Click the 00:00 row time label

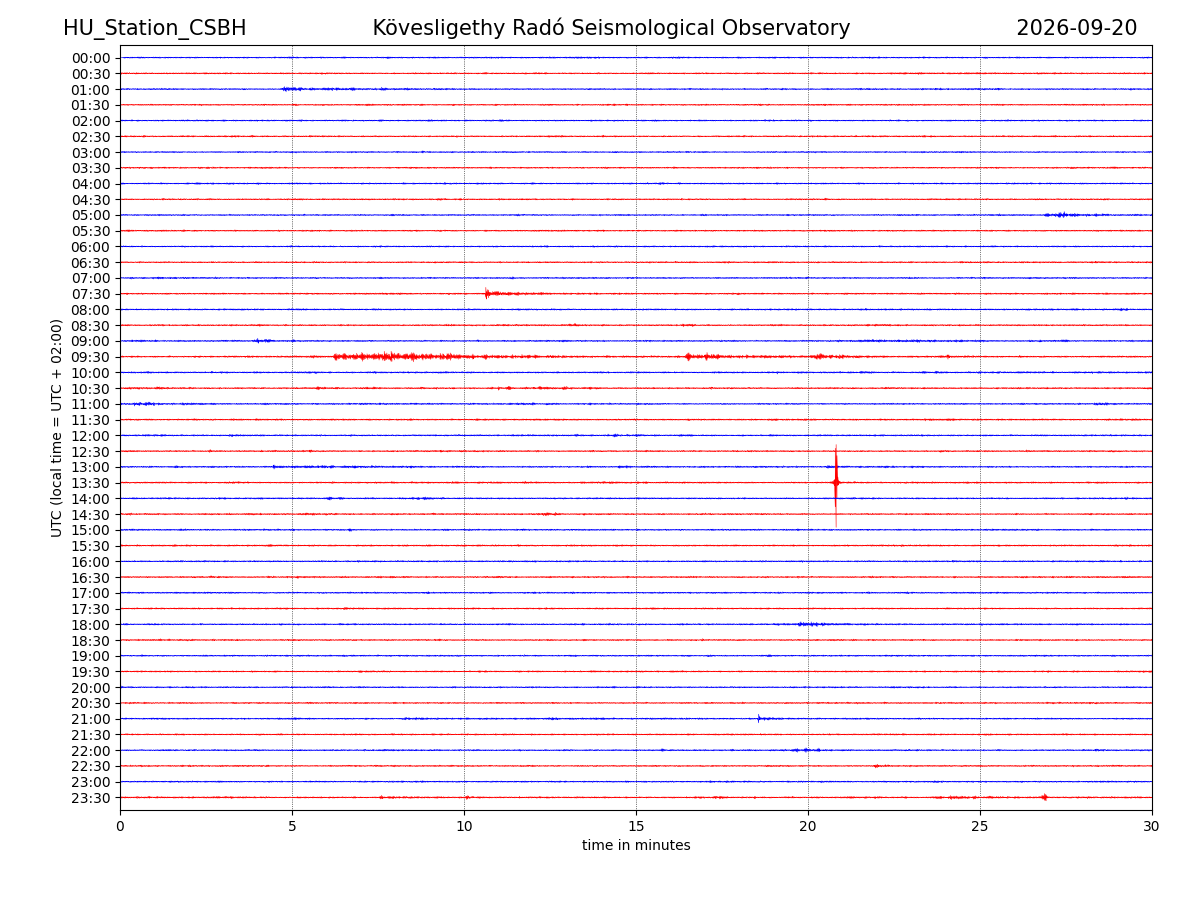point(90,58)
